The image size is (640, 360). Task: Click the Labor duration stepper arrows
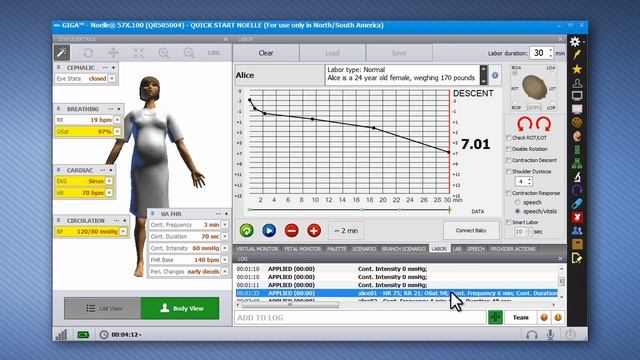click(551, 53)
